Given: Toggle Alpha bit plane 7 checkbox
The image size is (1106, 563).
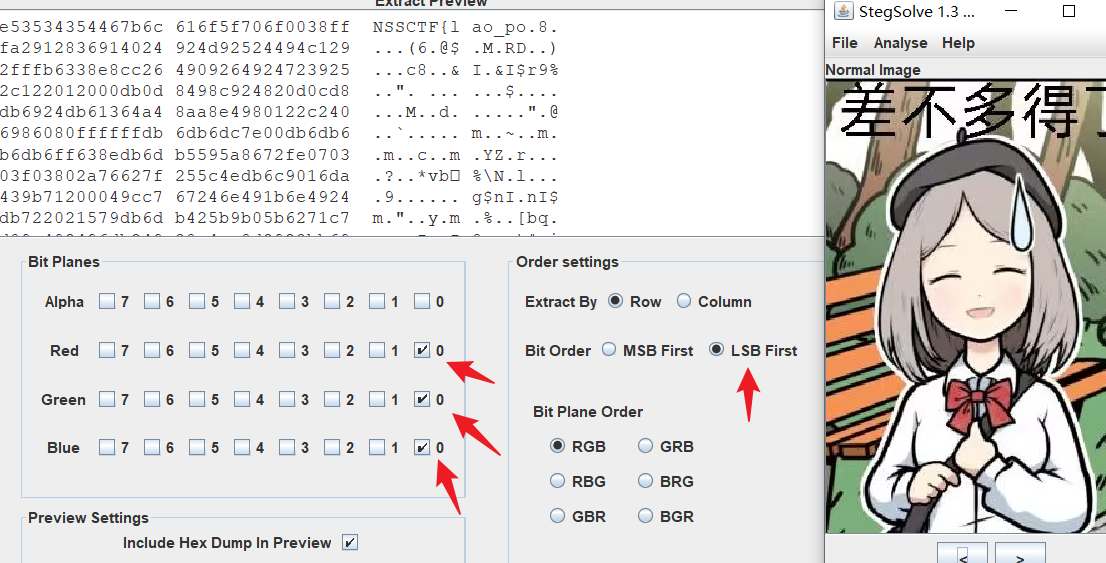Looking at the screenshot, I should coord(107,302).
